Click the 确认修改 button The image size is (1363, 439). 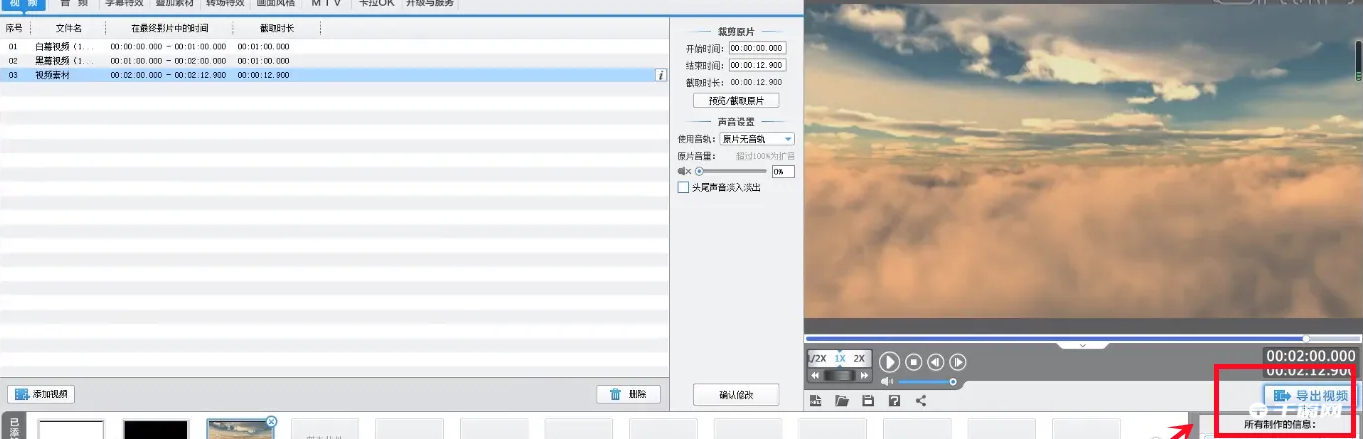tap(736, 394)
